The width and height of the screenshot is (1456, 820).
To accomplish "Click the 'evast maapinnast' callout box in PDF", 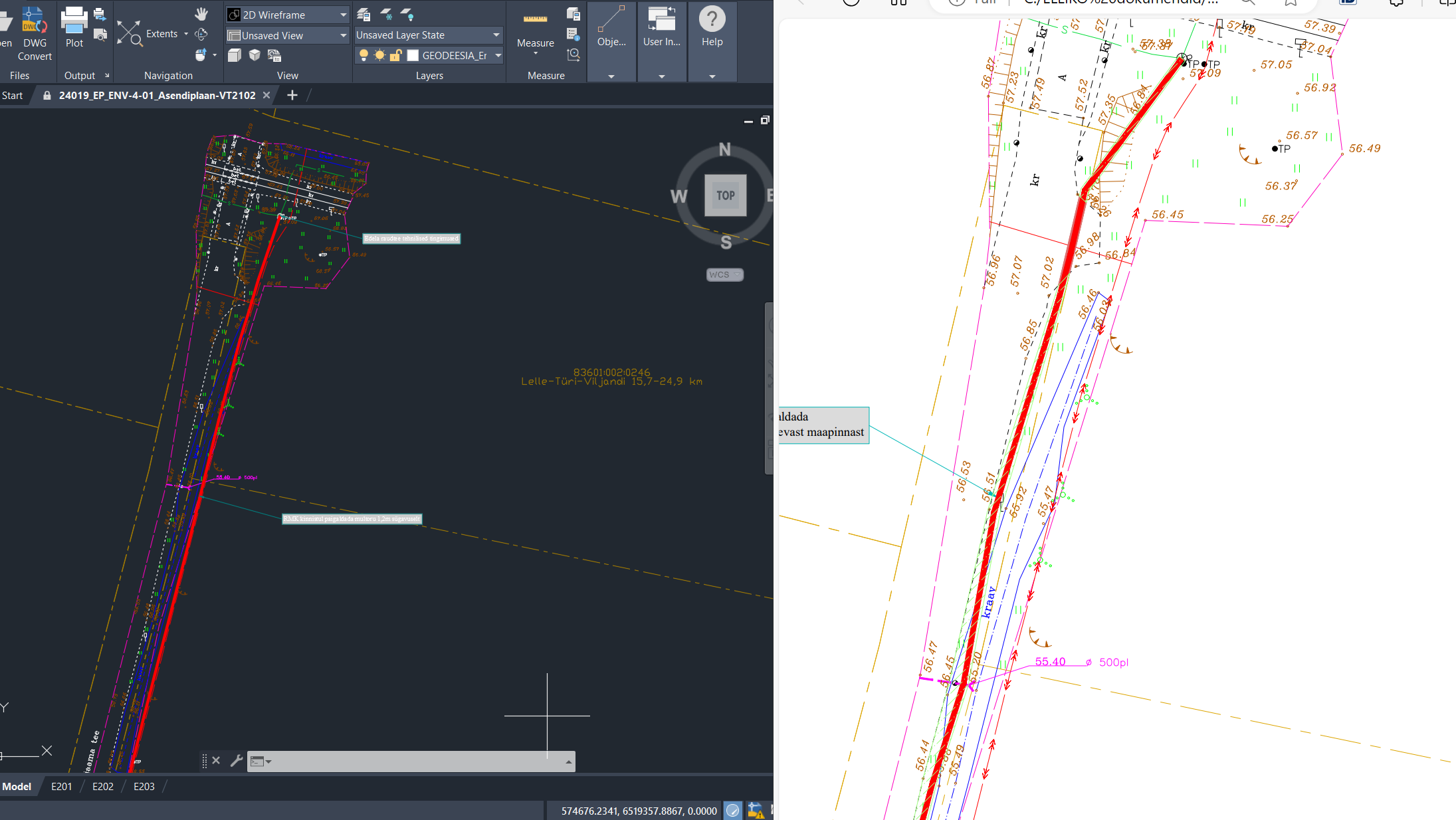I will pyautogui.click(x=824, y=425).
